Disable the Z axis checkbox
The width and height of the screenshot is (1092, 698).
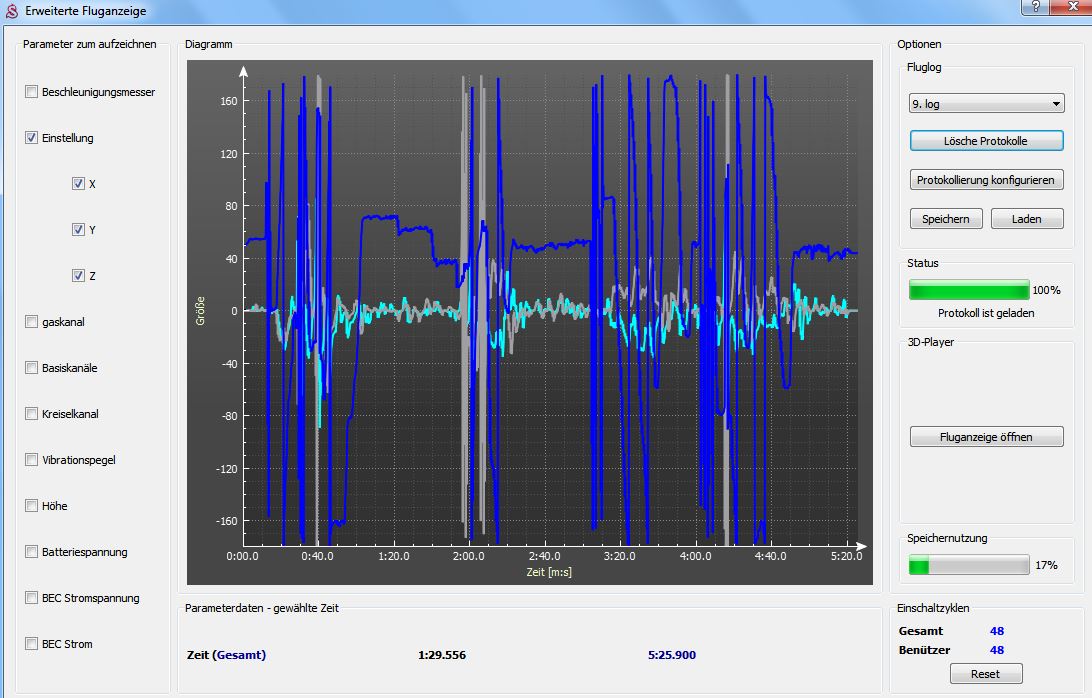pos(78,276)
